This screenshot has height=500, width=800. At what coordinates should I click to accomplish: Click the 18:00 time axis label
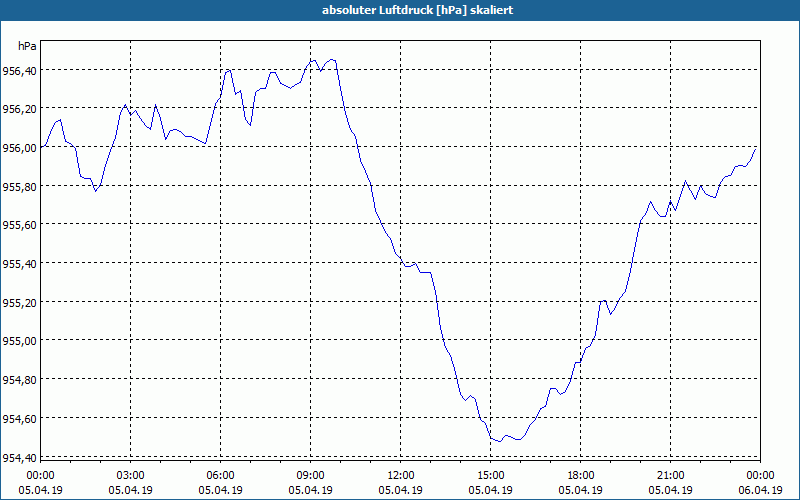point(581,476)
